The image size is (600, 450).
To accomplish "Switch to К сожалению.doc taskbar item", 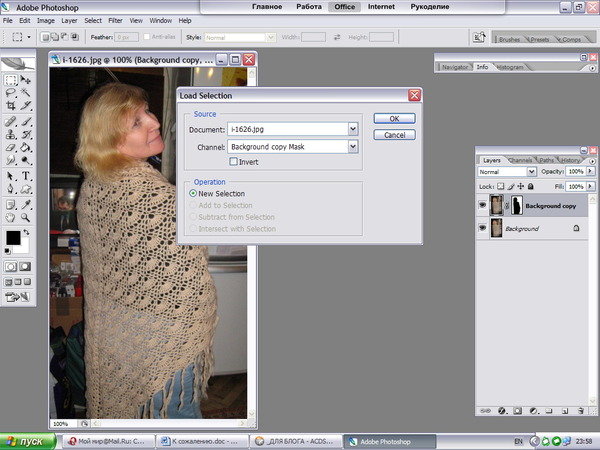I will coord(202,442).
